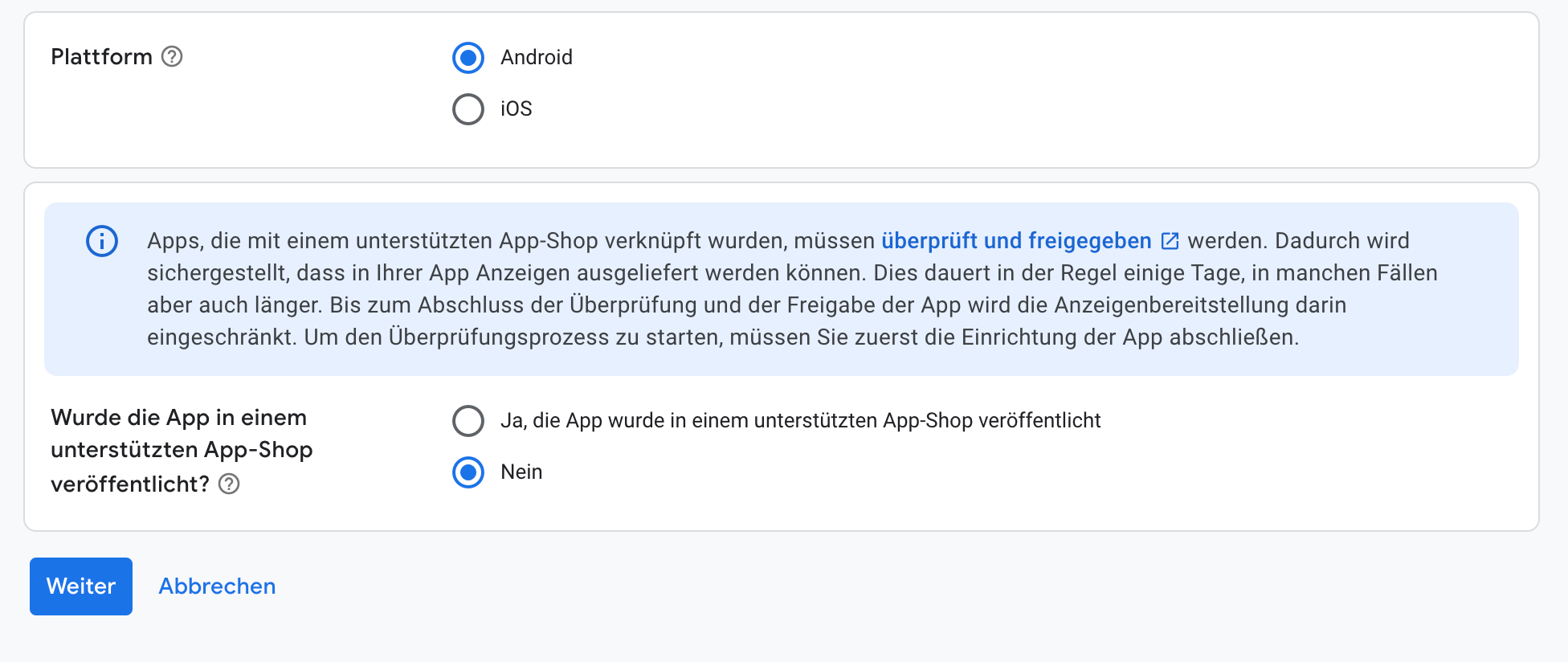The width and height of the screenshot is (1568, 662).
Task: Click the 'Wurde die App in einem' question text
Action: pos(182,450)
